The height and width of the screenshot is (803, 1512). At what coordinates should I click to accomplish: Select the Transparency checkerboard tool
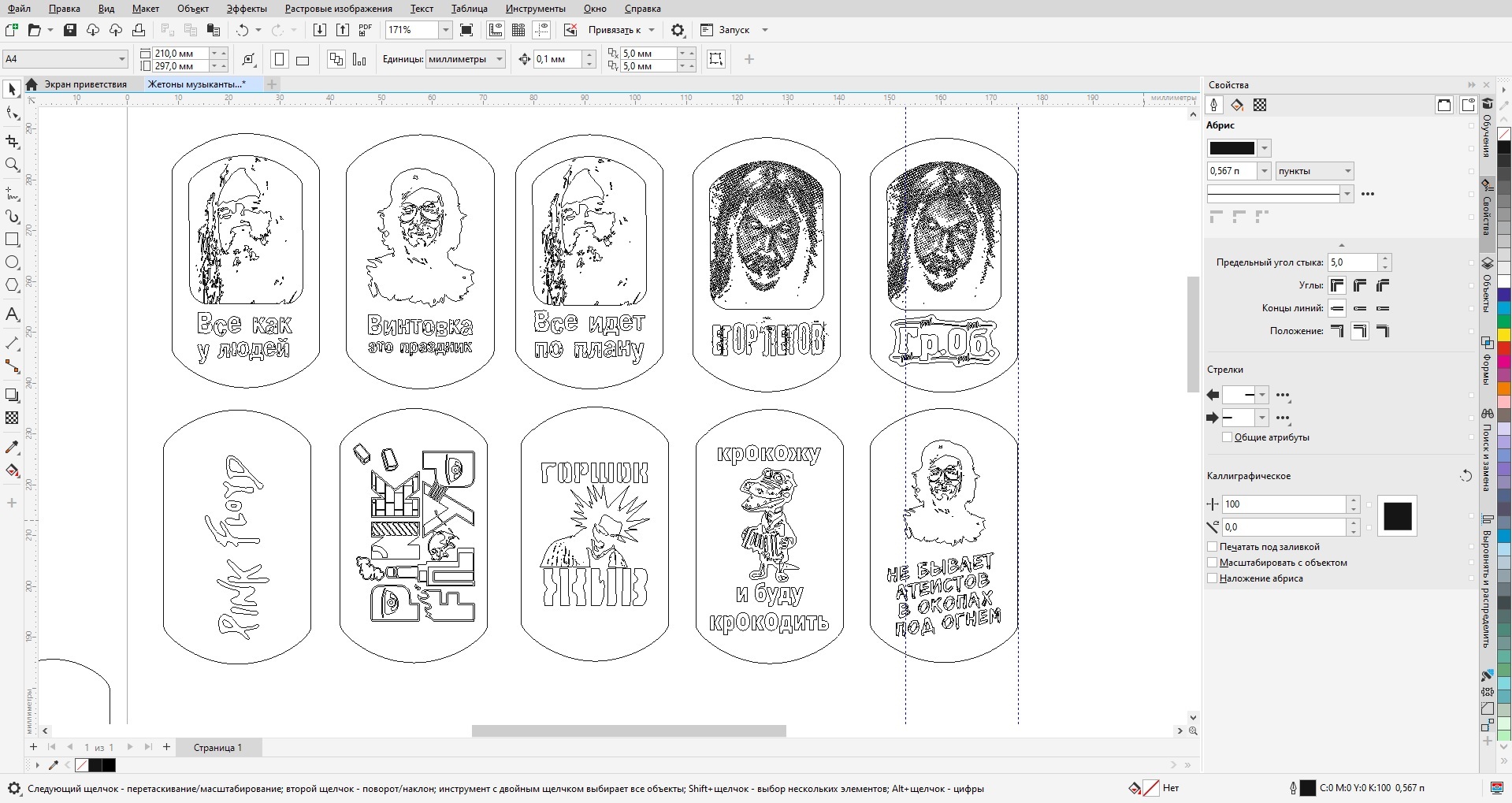[12, 418]
